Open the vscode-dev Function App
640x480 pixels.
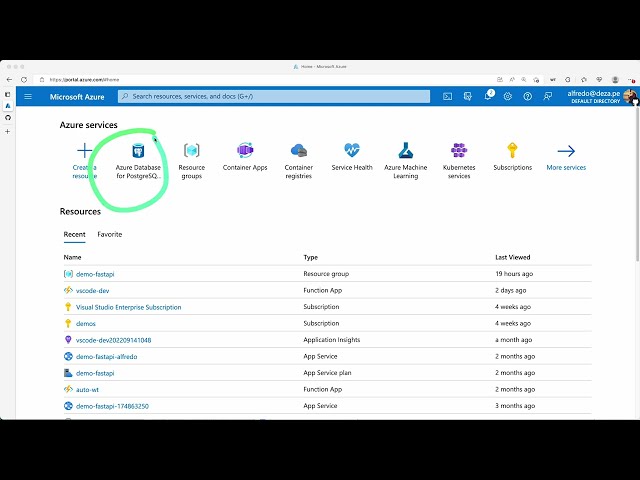93,291
